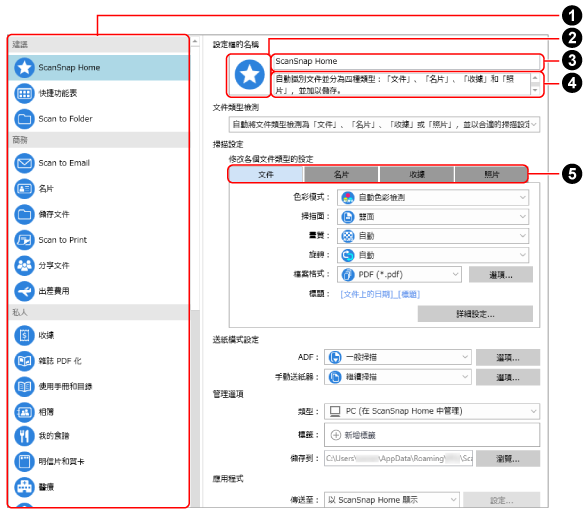The width and height of the screenshot is (584, 517).
Task: Switch to the 收據 tab
Action: point(417,174)
